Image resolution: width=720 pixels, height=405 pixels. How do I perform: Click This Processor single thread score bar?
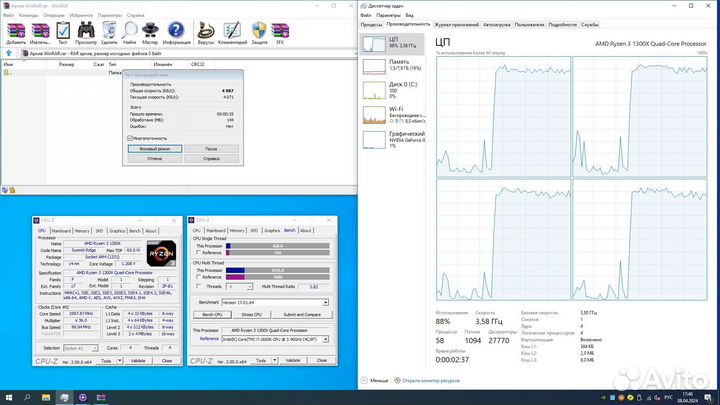(278, 246)
